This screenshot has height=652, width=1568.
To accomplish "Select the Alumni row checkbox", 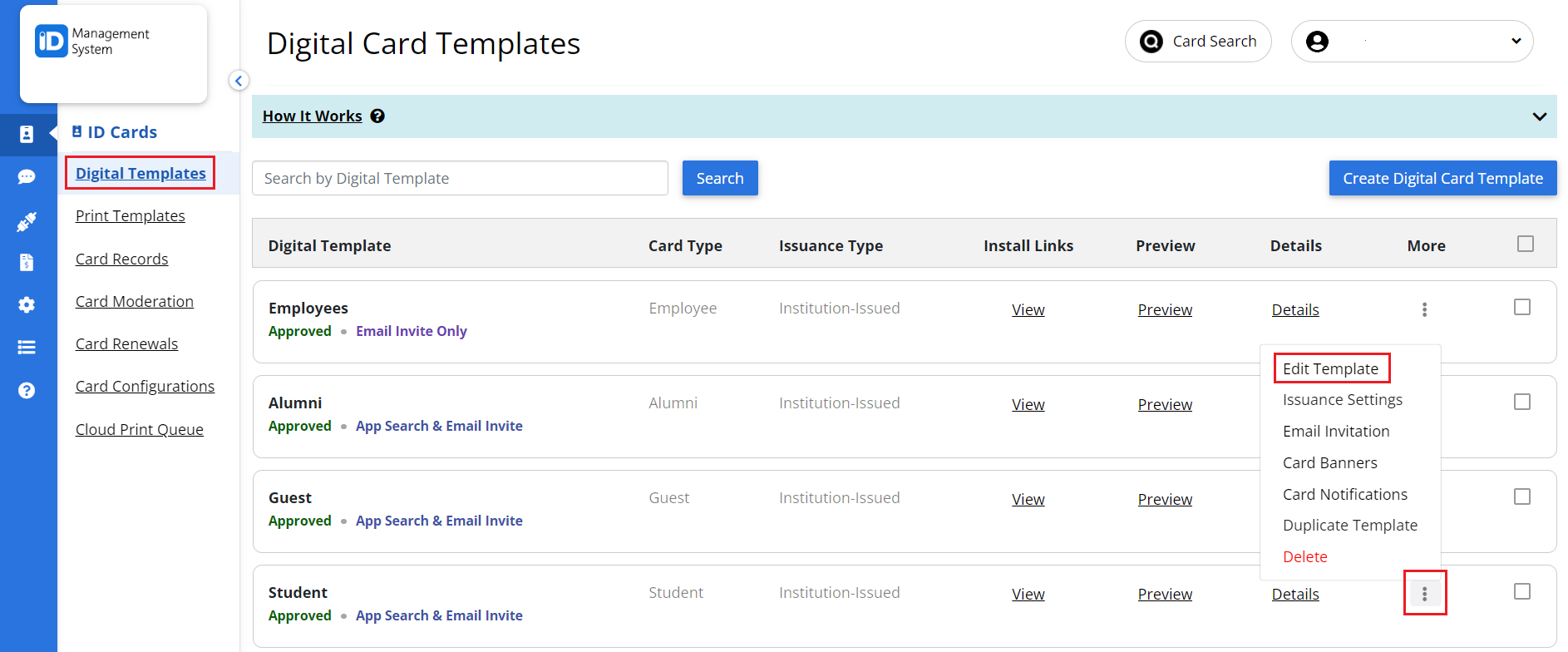I will 1522,402.
